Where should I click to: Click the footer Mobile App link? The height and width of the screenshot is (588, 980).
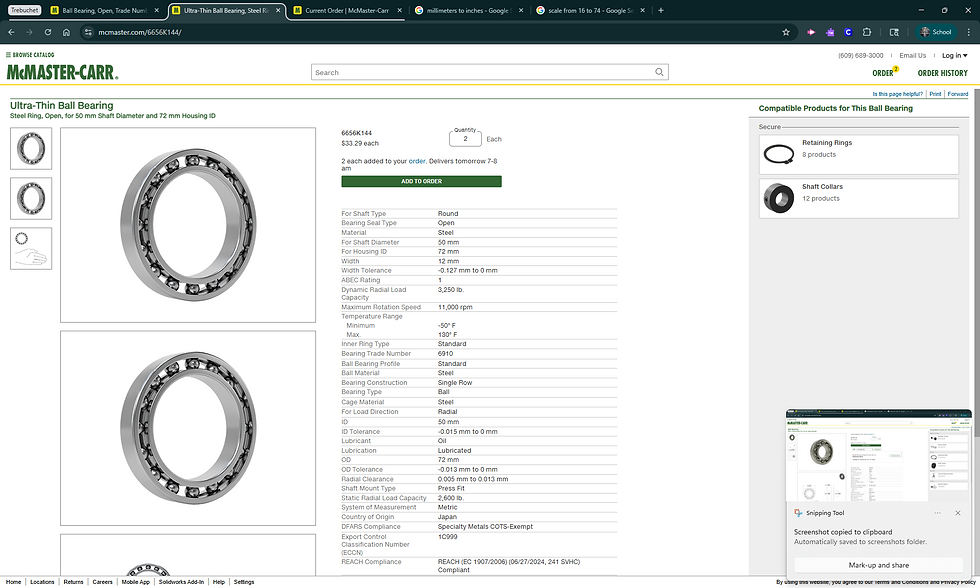(136, 582)
